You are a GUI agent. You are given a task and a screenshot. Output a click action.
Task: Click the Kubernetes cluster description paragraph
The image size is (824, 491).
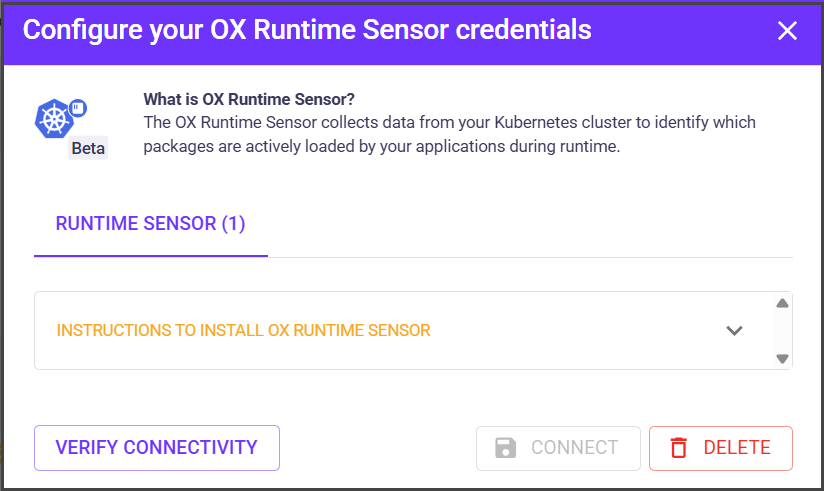point(449,135)
